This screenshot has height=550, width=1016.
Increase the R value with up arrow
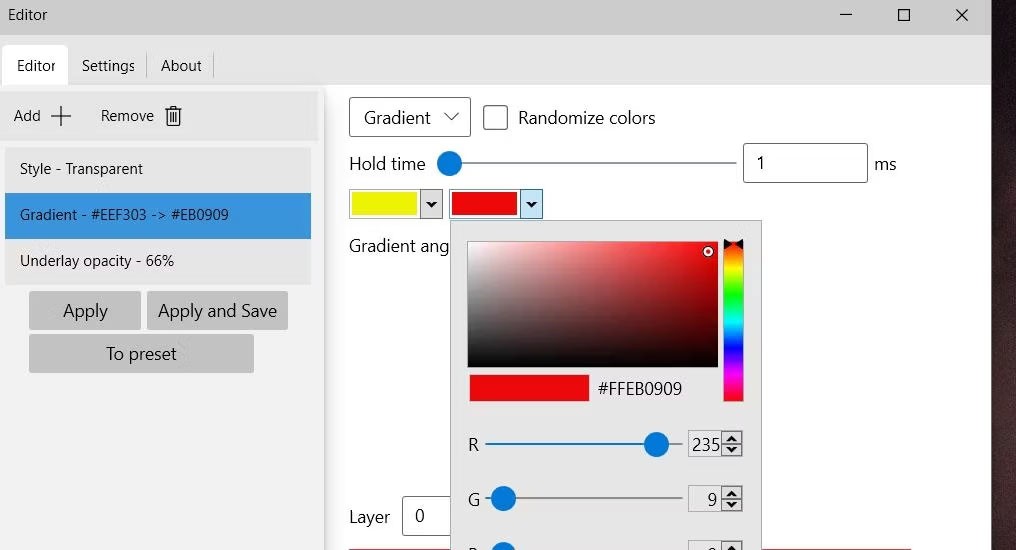pyautogui.click(x=732, y=438)
